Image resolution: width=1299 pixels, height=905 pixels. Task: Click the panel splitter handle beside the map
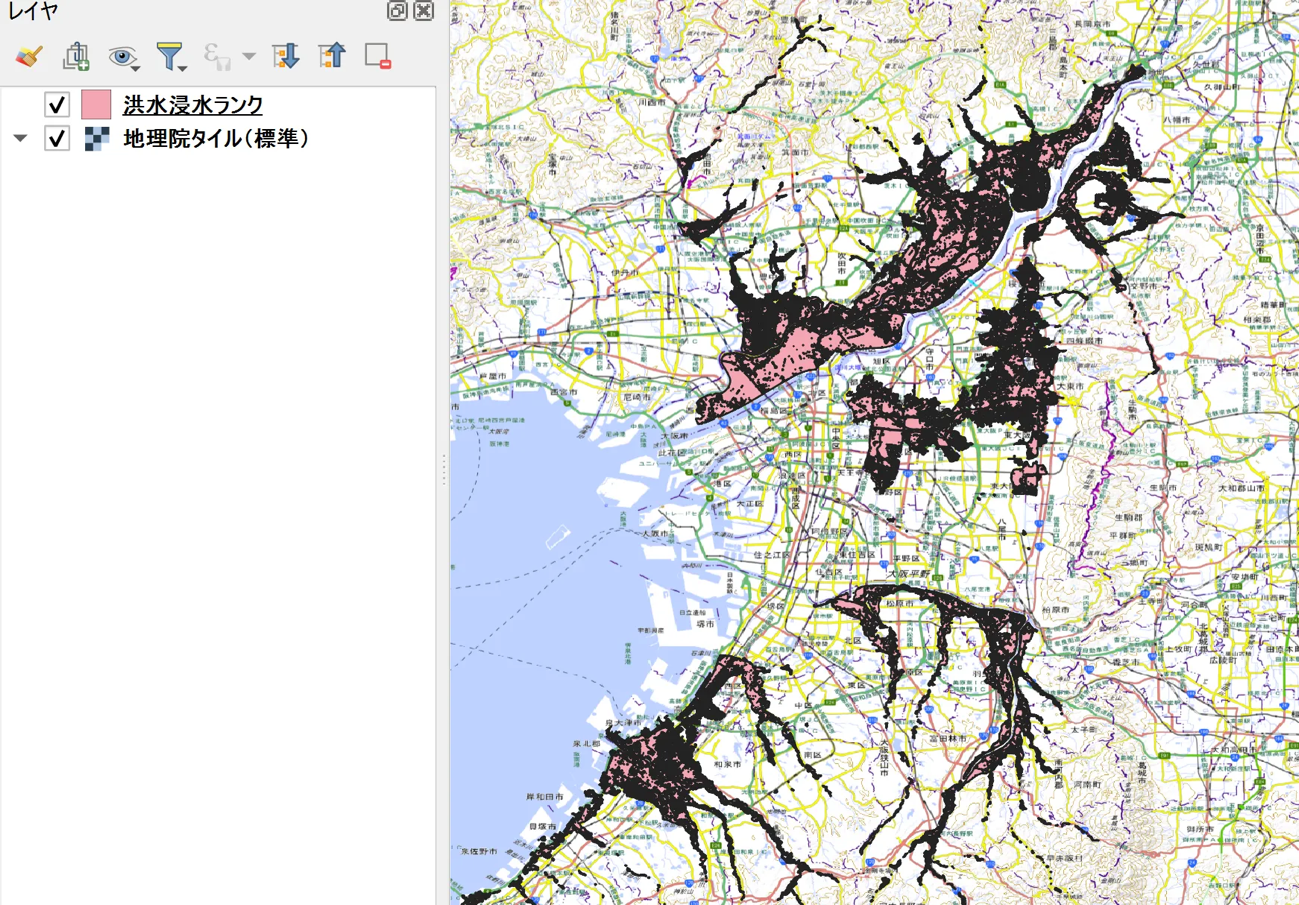[x=443, y=469]
